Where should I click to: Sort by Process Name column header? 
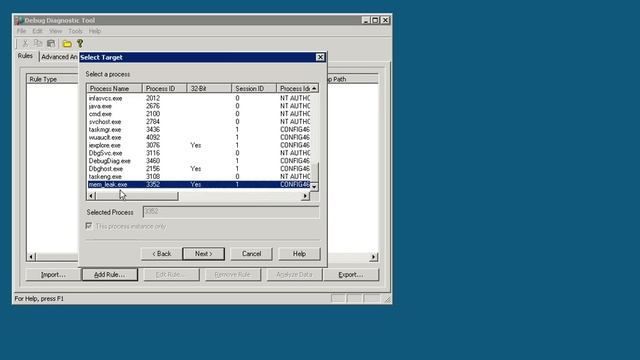(115, 89)
